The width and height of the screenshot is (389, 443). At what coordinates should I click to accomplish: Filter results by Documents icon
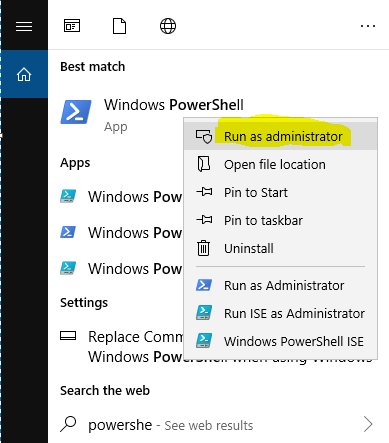tap(119, 26)
